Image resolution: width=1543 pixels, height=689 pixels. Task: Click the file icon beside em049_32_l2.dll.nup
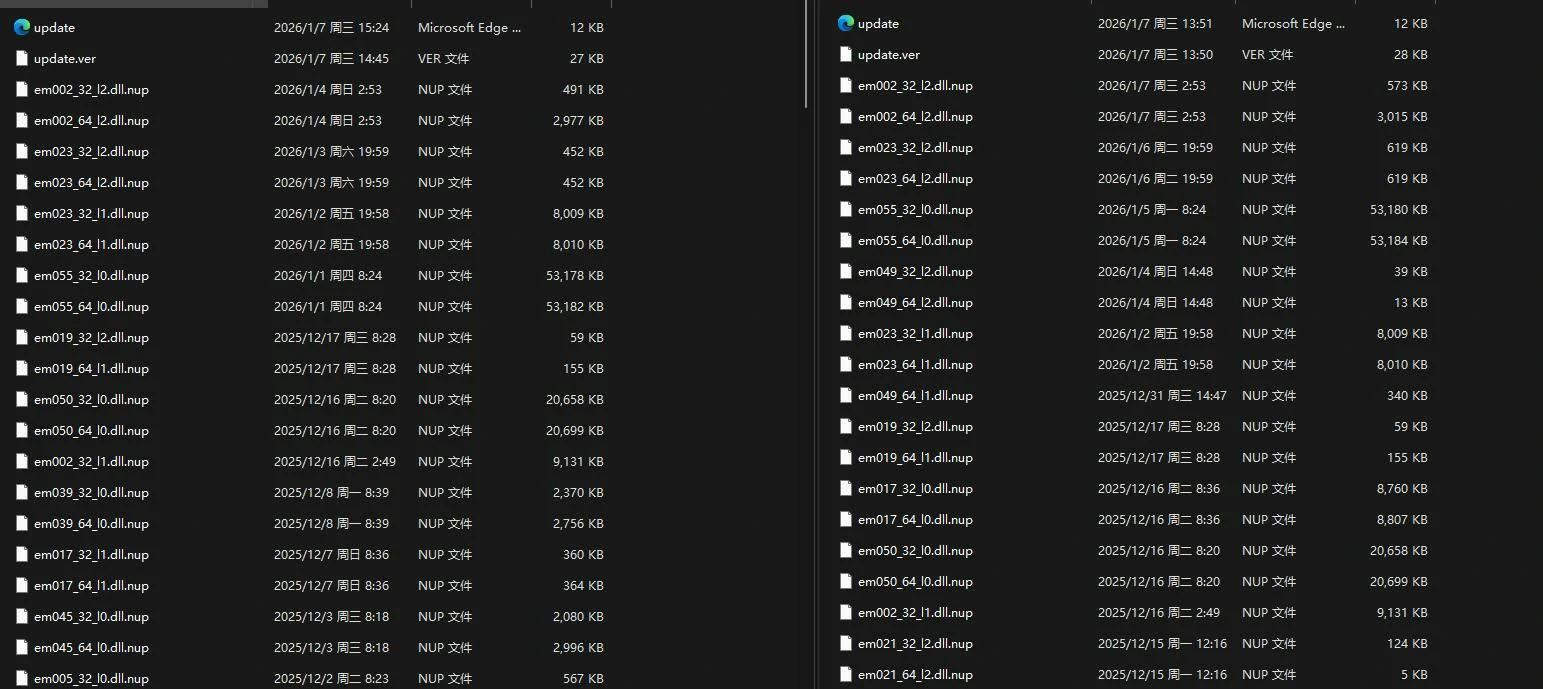pos(846,272)
